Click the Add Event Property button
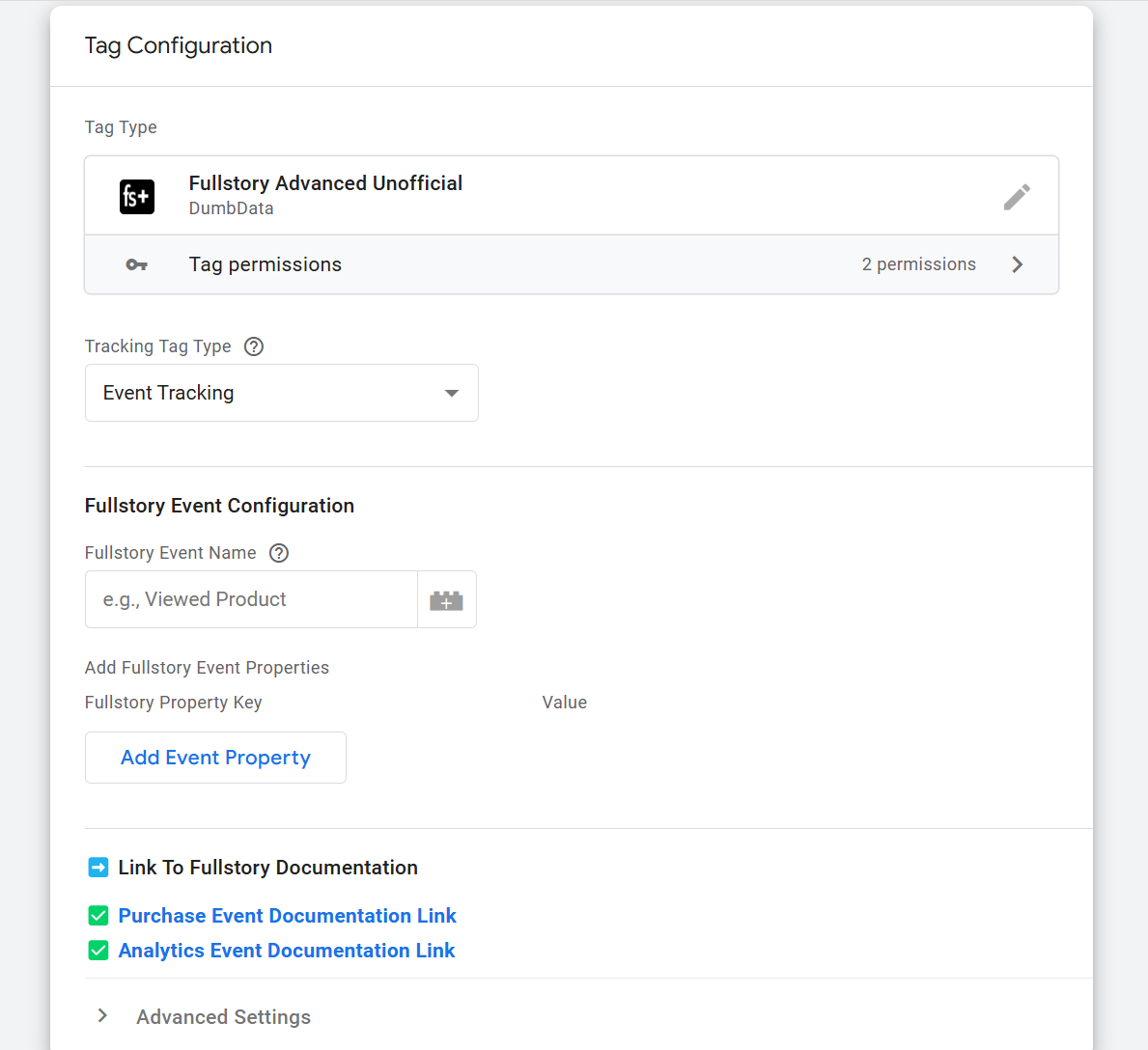The image size is (1148, 1050). pos(214,758)
